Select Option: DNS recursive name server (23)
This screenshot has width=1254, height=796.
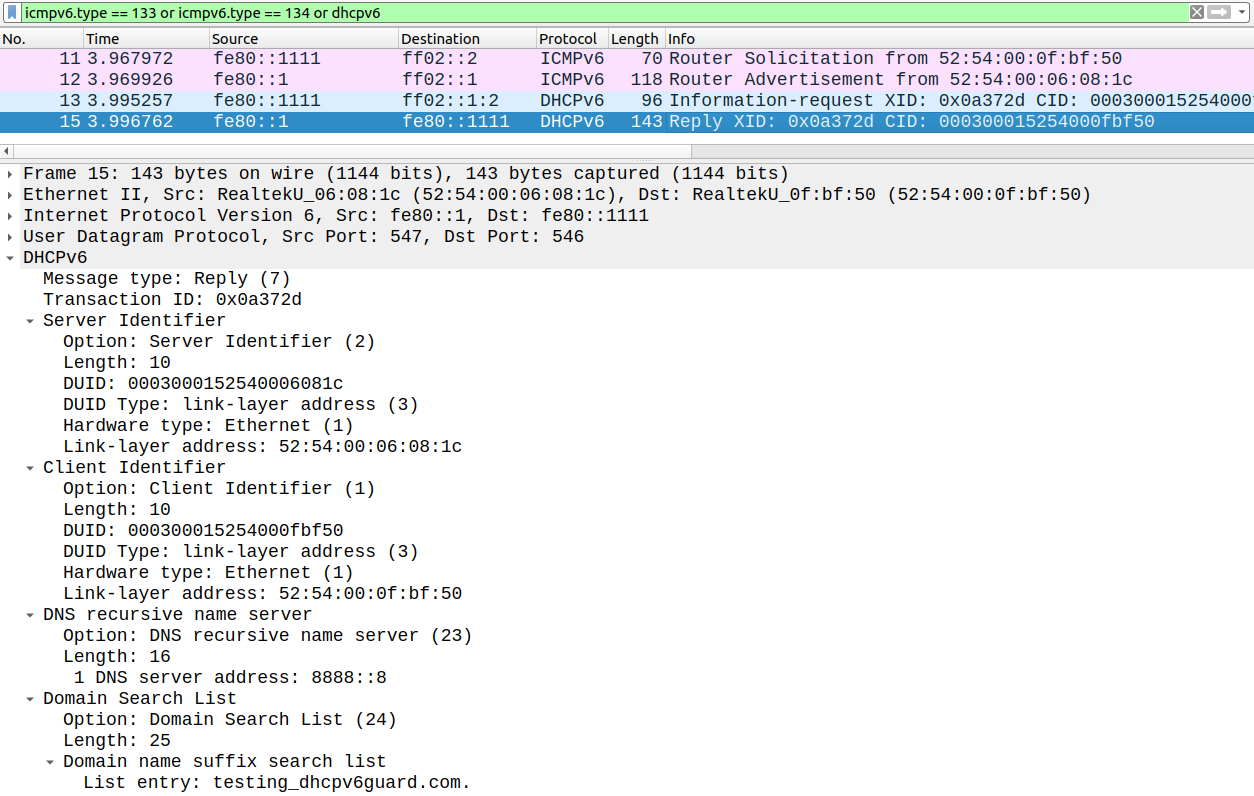[x=267, y=636]
